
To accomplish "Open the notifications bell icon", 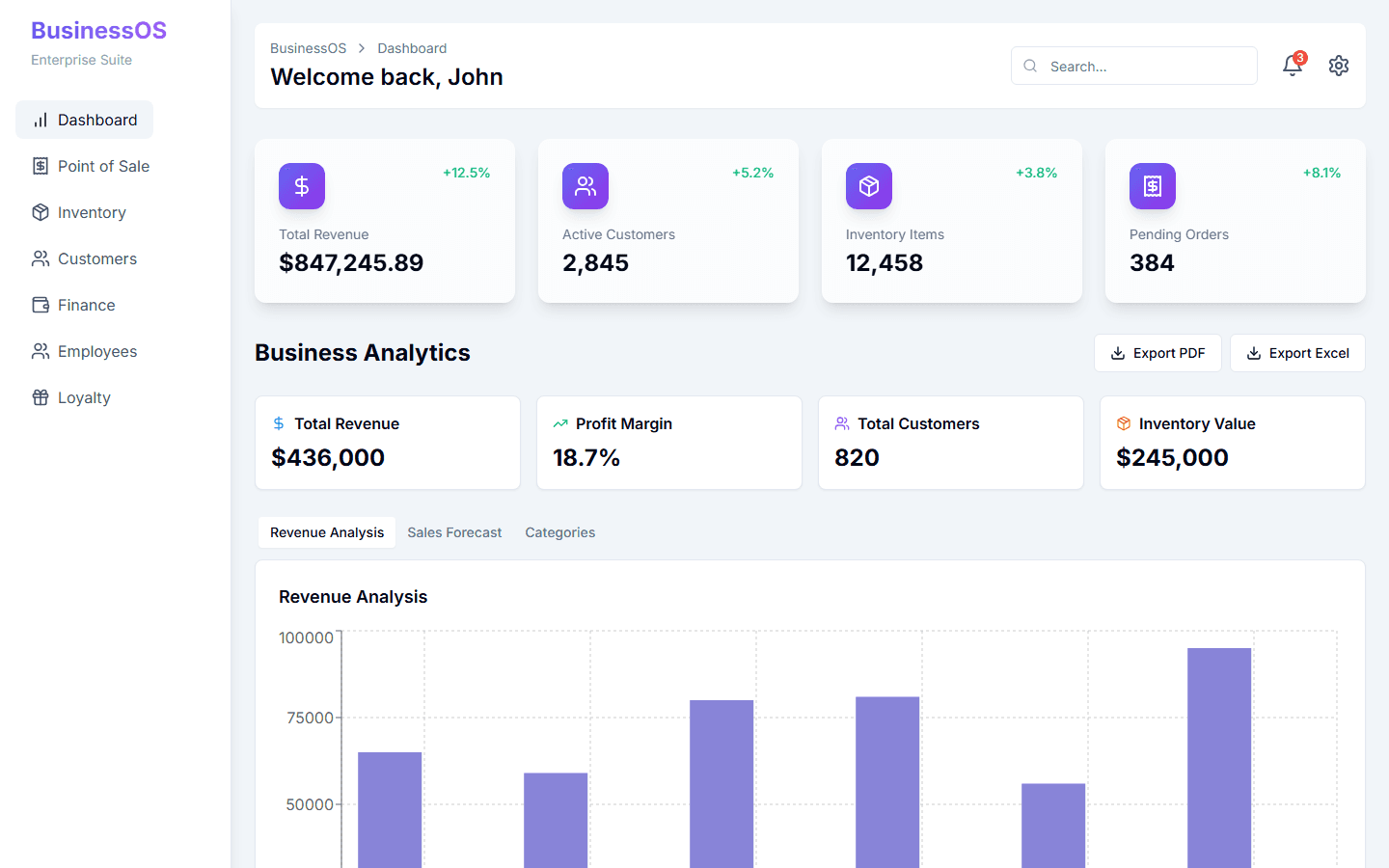I will (1292, 66).
